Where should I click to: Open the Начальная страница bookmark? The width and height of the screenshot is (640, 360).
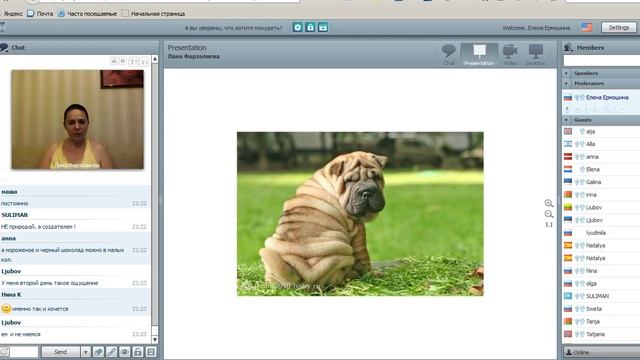pyautogui.click(x=153, y=13)
